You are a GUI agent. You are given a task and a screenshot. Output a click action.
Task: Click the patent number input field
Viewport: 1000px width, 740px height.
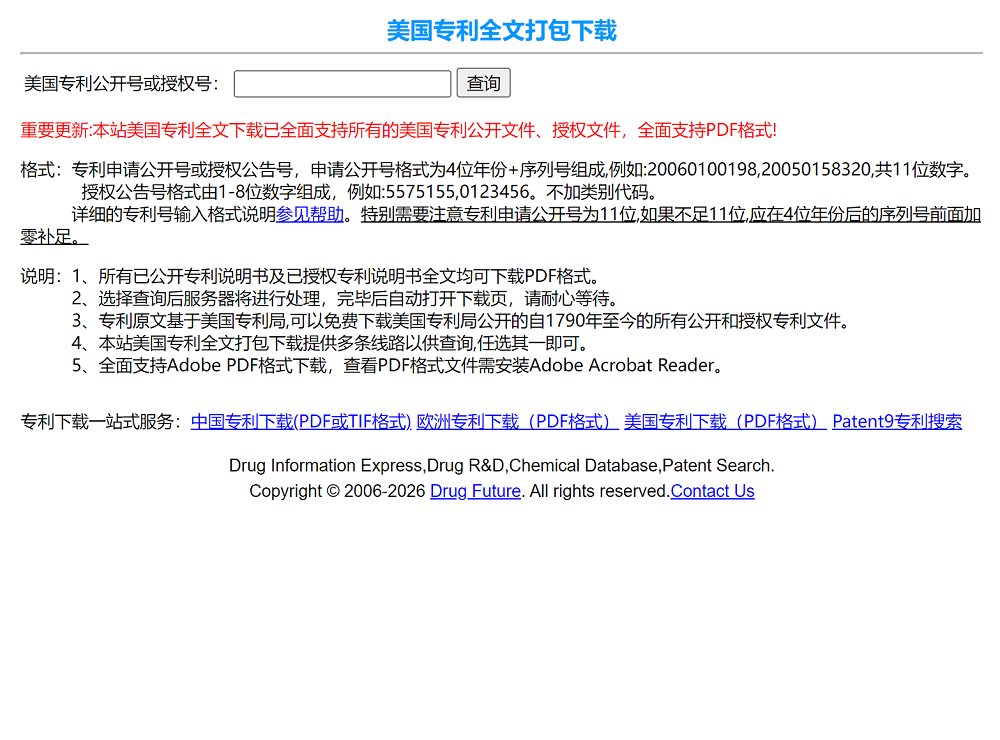[x=342, y=83]
